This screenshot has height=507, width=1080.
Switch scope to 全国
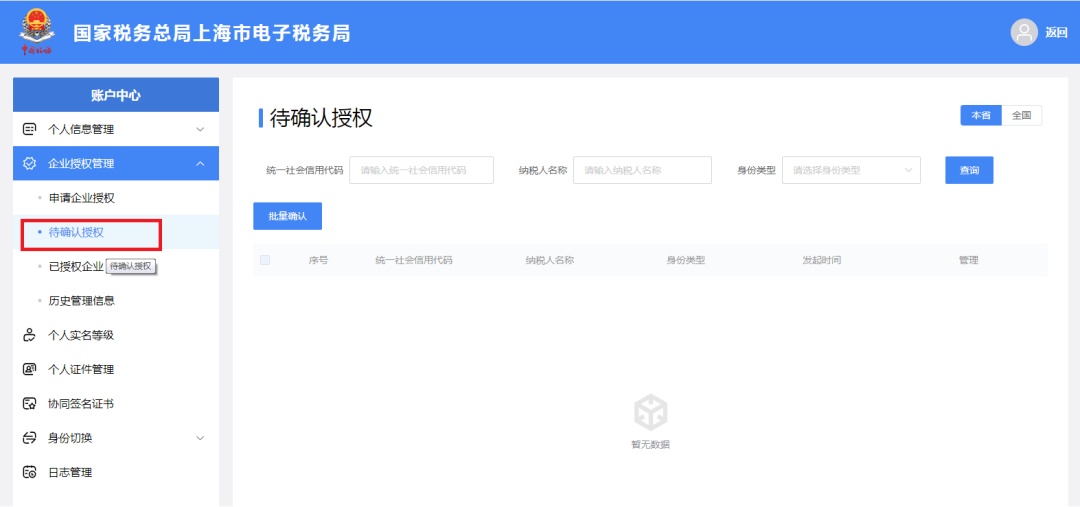pos(1021,115)
